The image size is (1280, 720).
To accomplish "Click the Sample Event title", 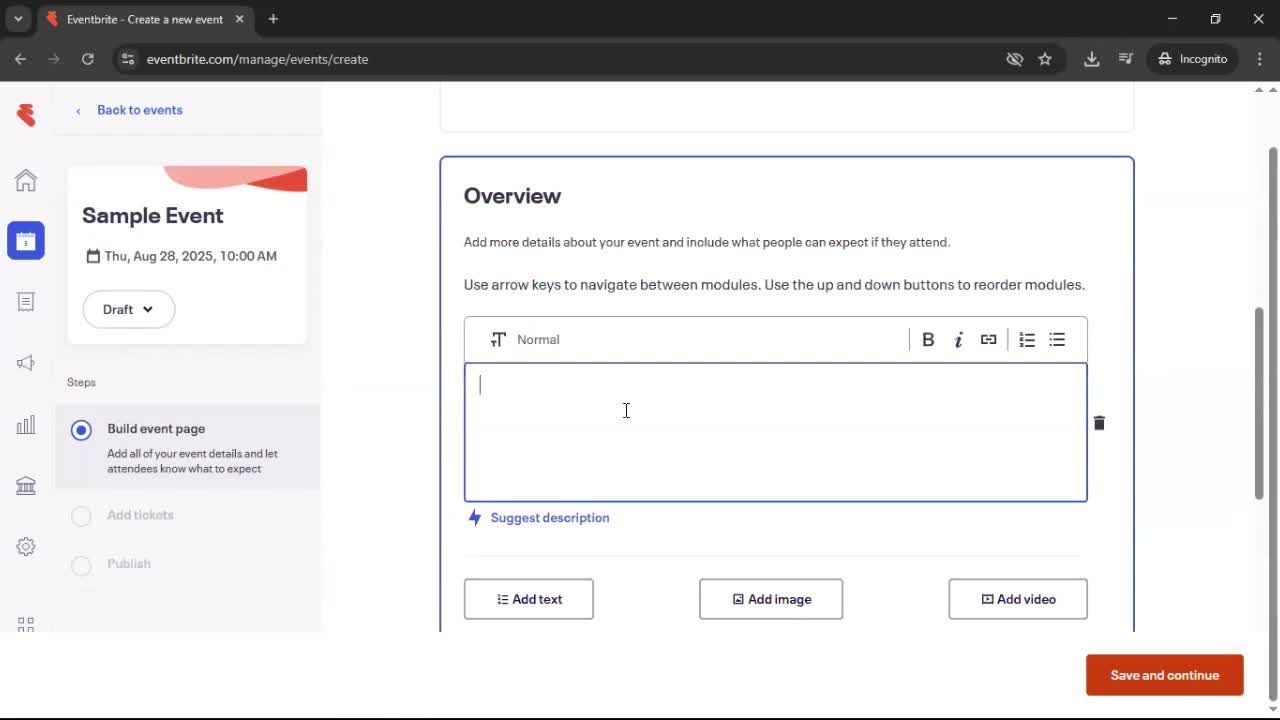I will [x=153, y=215].
